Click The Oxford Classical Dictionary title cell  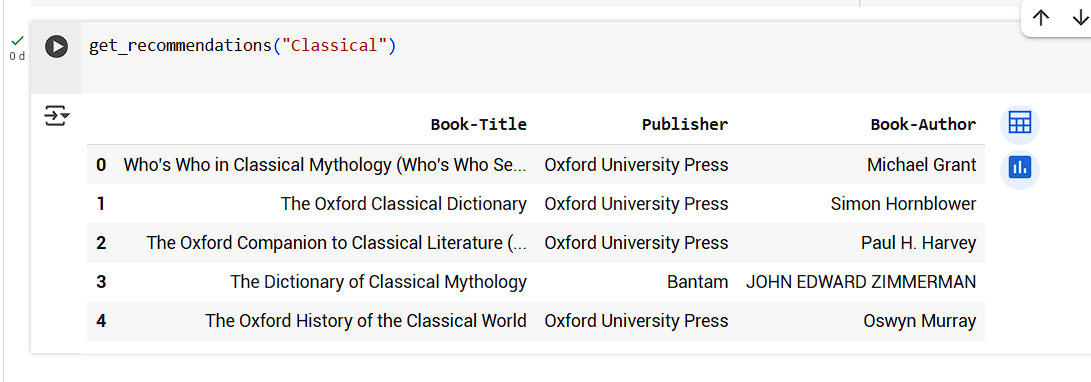click(x=404, y=204)
